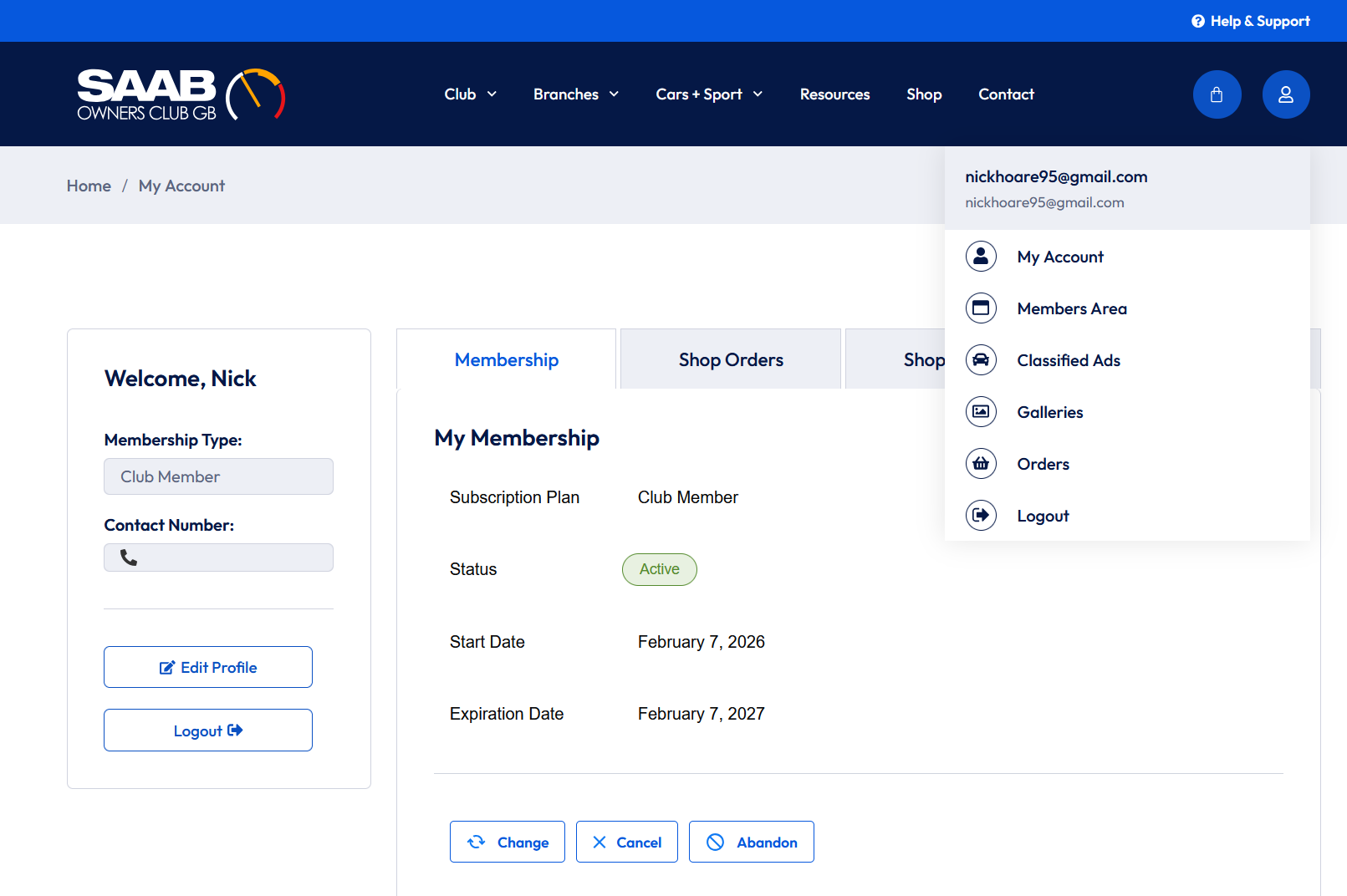Click the Classified Ads car icon
This screenshot has width=1347, height=896.
tap(981, 360)
